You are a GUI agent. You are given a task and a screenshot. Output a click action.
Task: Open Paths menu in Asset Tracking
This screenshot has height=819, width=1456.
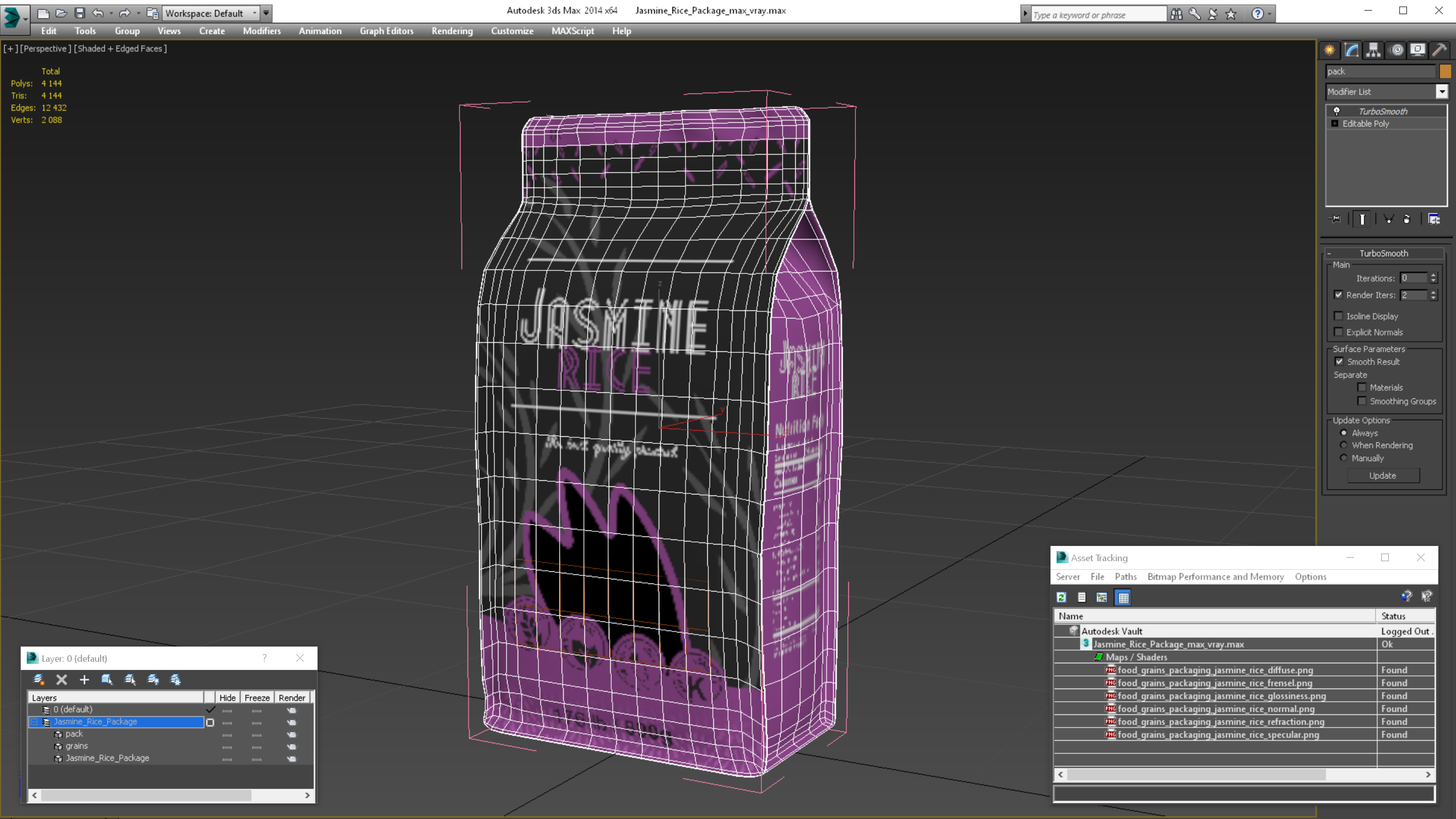pos(1125,576)
